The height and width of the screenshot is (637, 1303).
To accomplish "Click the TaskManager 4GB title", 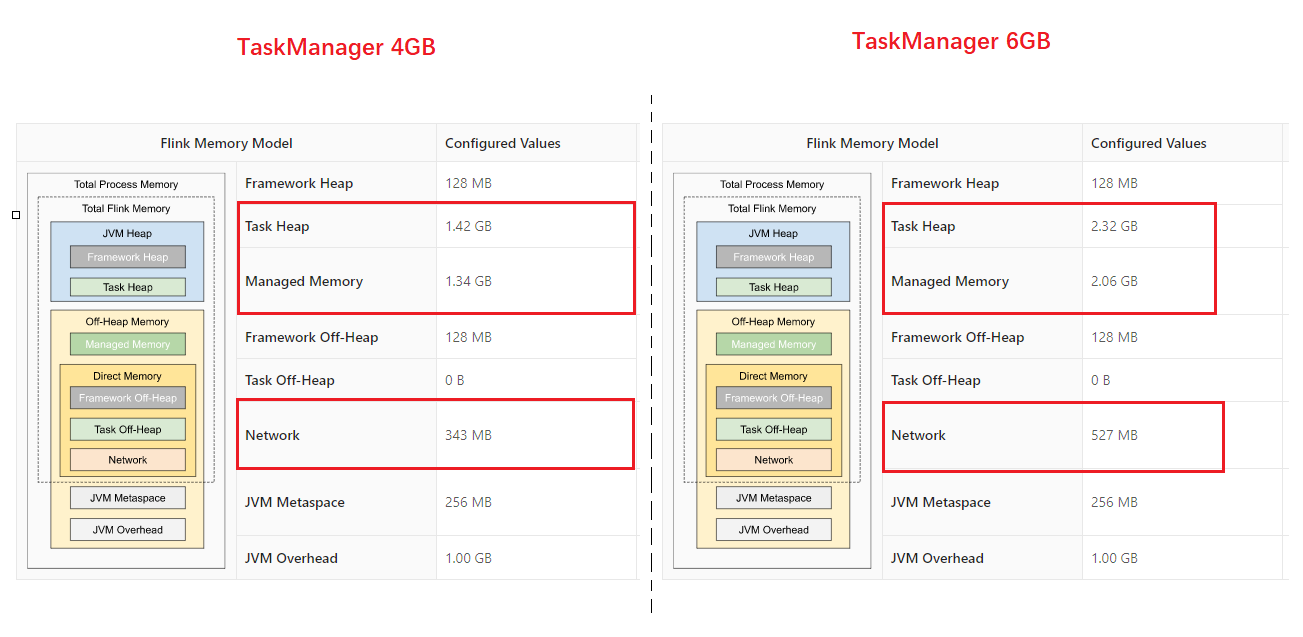I will click(336, 46).
